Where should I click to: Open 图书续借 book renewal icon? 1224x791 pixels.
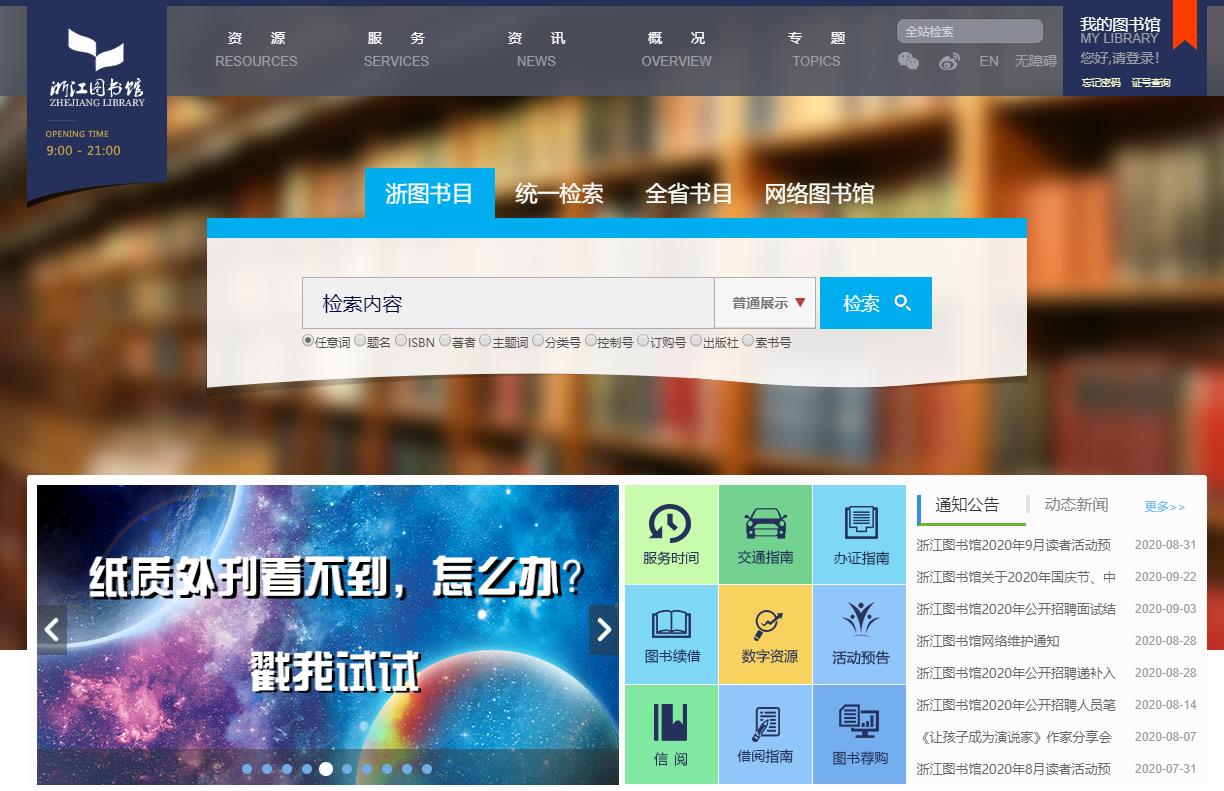point(670,634)
